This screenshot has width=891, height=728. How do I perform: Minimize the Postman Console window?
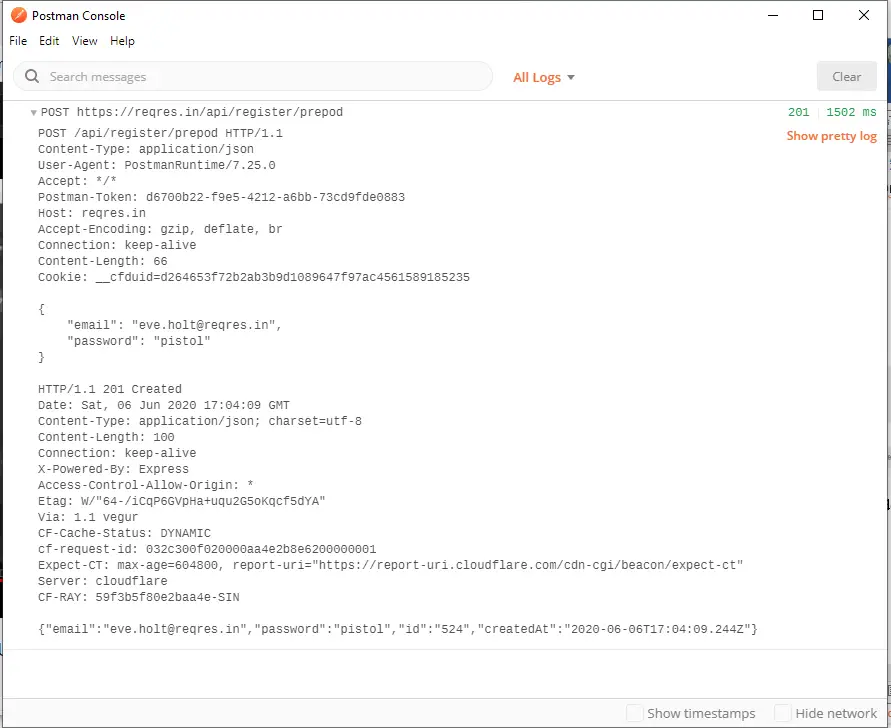773,15
